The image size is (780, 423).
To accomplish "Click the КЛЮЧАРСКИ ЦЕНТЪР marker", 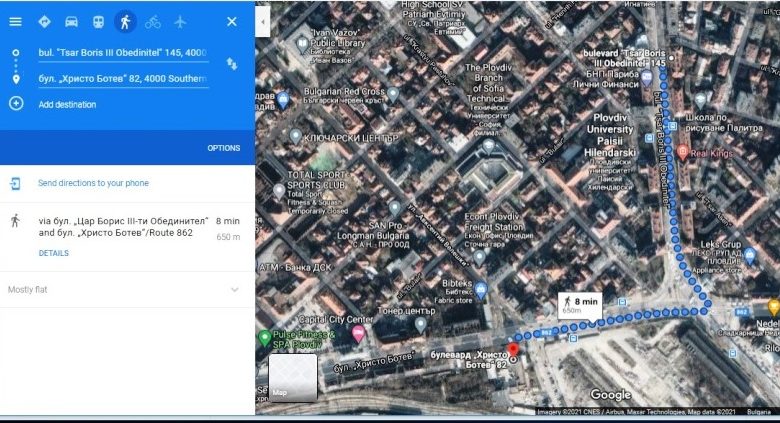I will click(295, 136).
